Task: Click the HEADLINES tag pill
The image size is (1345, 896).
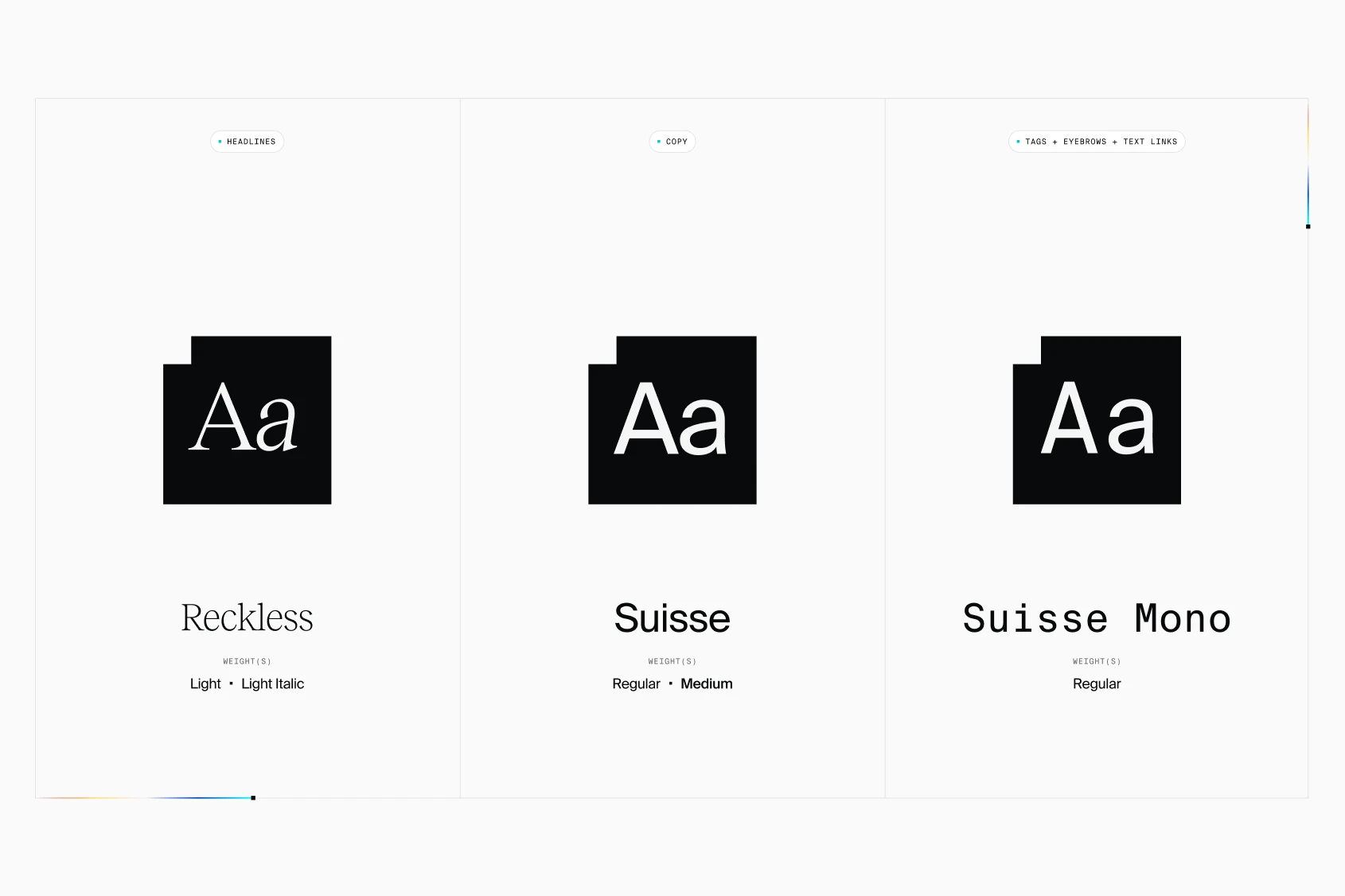Action: point(247,142)
